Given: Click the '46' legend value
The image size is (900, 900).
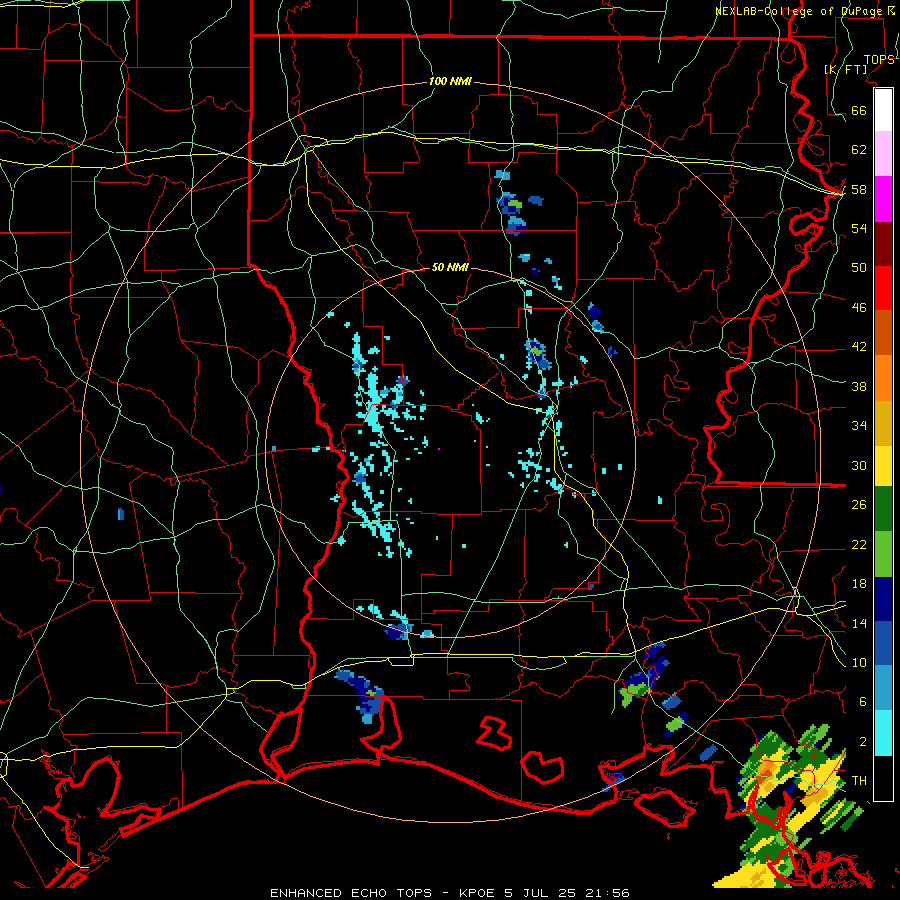Looking at the screenshot, I should pos(859,308).
